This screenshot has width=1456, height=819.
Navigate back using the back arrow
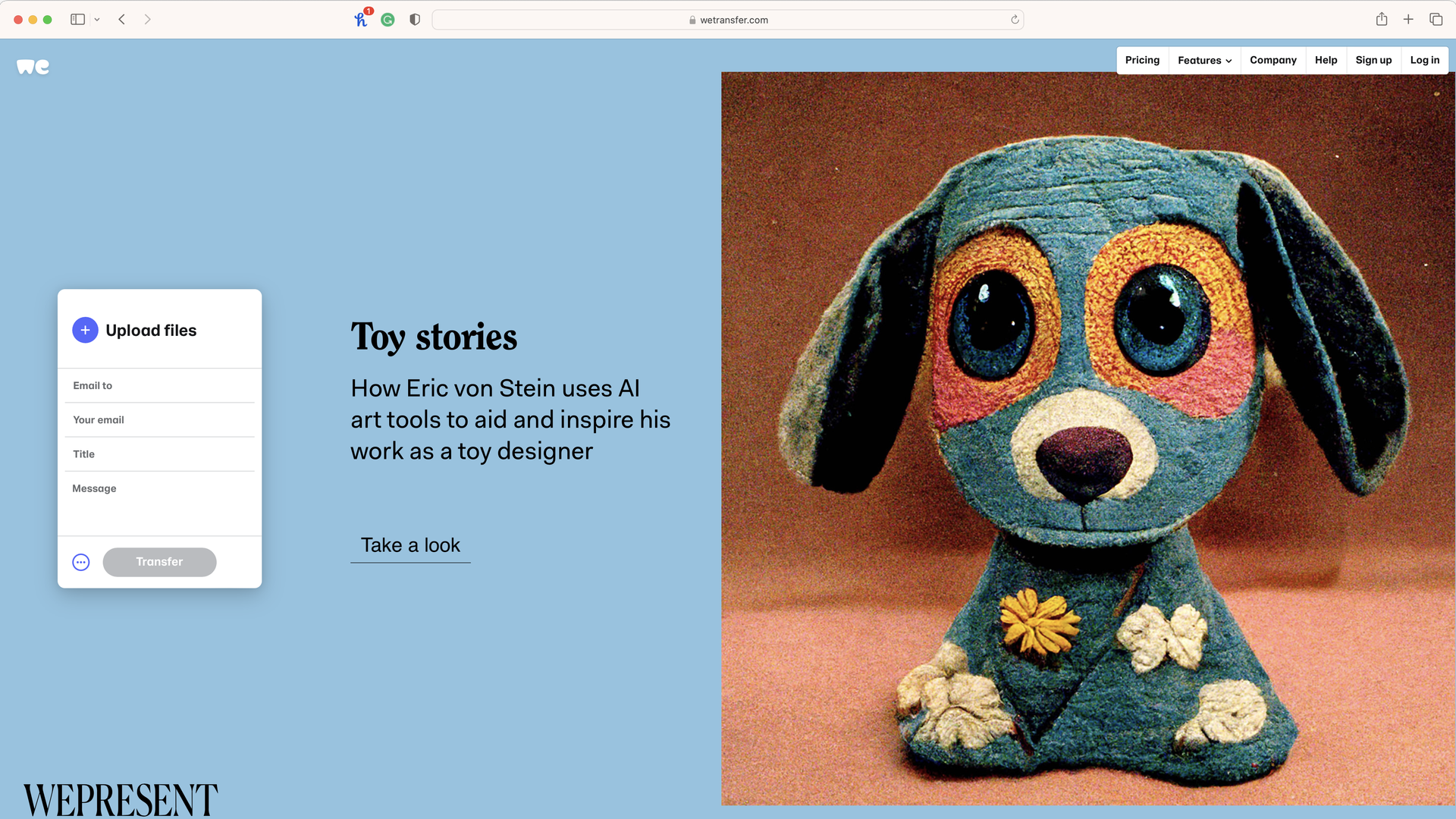[x=121, y=19]
